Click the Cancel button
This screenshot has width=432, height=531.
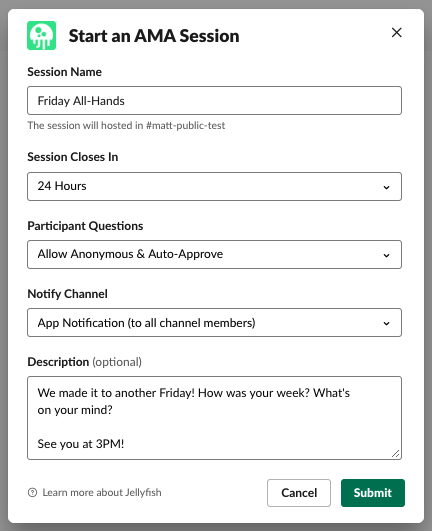pyautogui.click(x=299, y=493)
